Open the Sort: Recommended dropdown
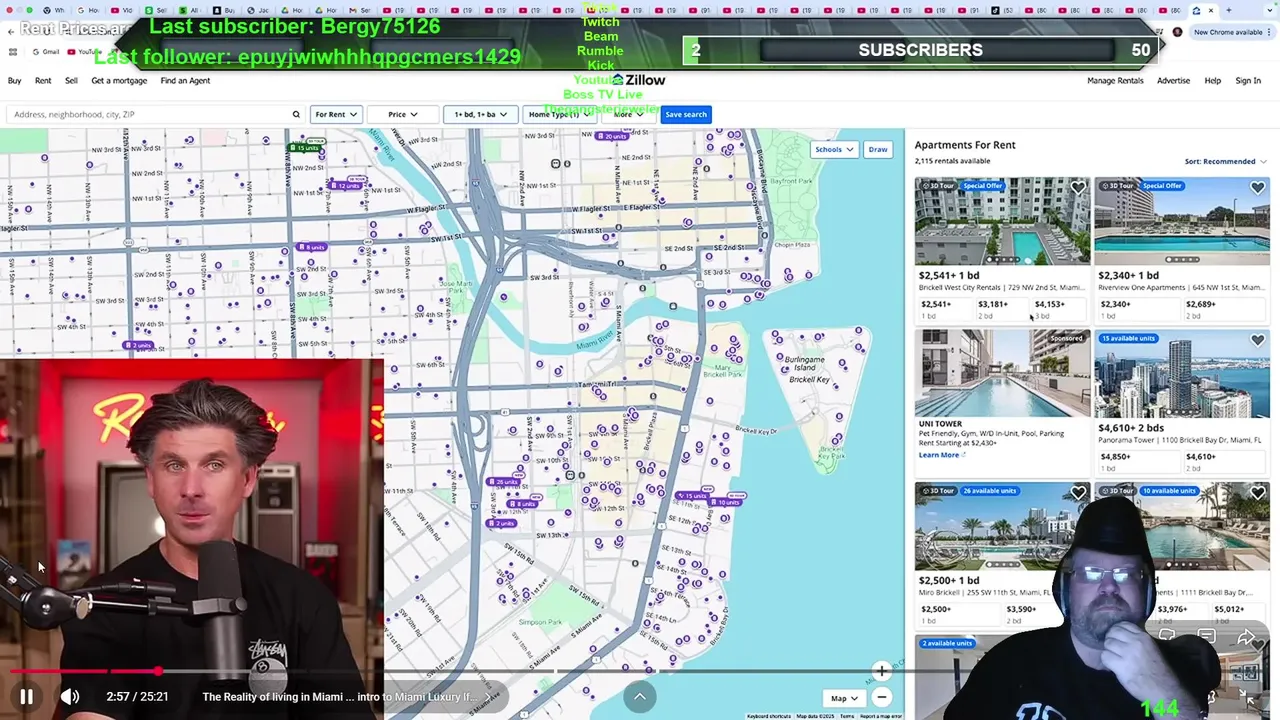This screenshot has width=1280, height=720. pos(1225,161)
